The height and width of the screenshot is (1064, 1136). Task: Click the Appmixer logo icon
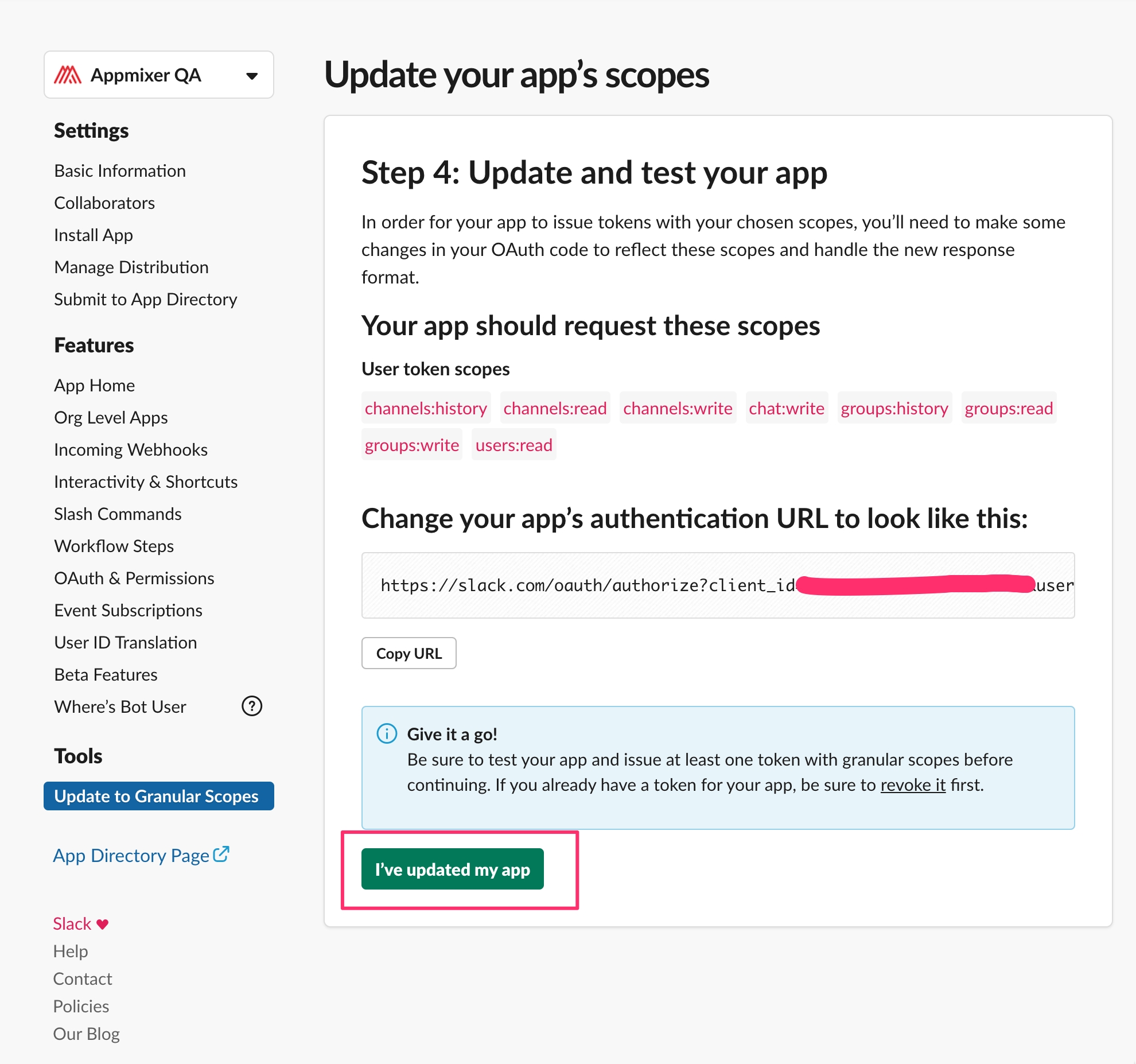pos(68,75)
